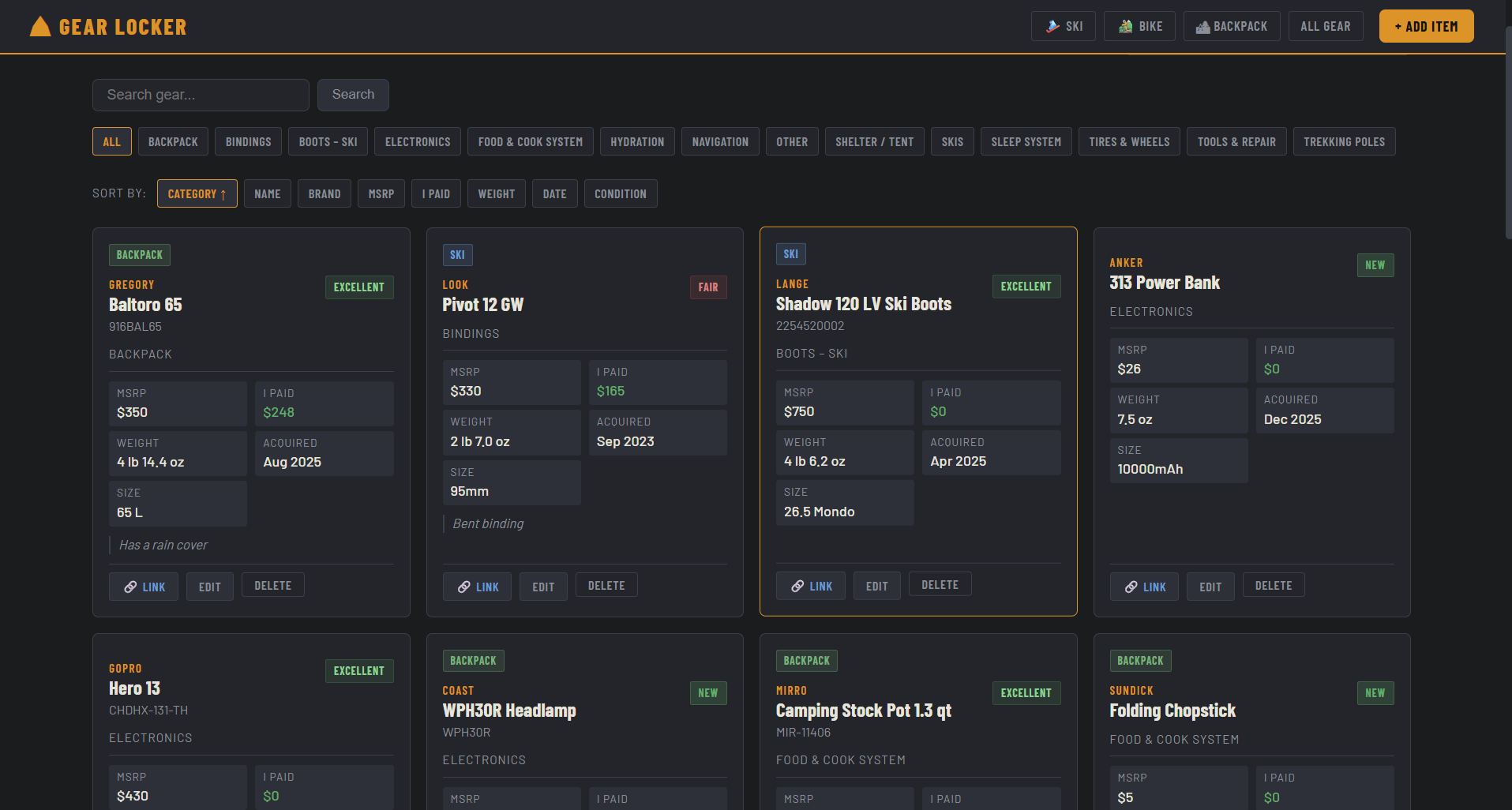Click the backpack icon in the top nav
The height and width of the screenshot is (810, 1512).
click(1202, 27)
